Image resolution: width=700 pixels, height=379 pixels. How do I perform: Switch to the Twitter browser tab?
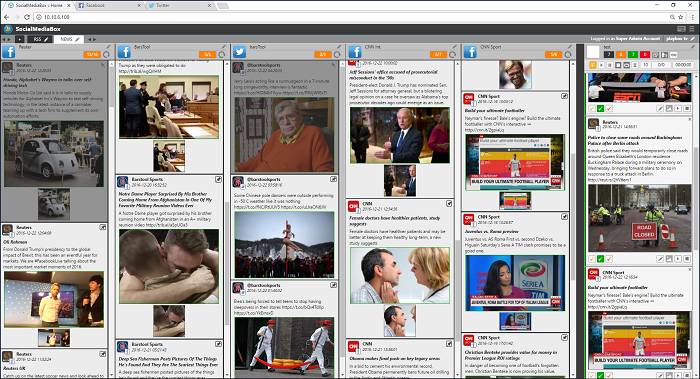(181, 5)
